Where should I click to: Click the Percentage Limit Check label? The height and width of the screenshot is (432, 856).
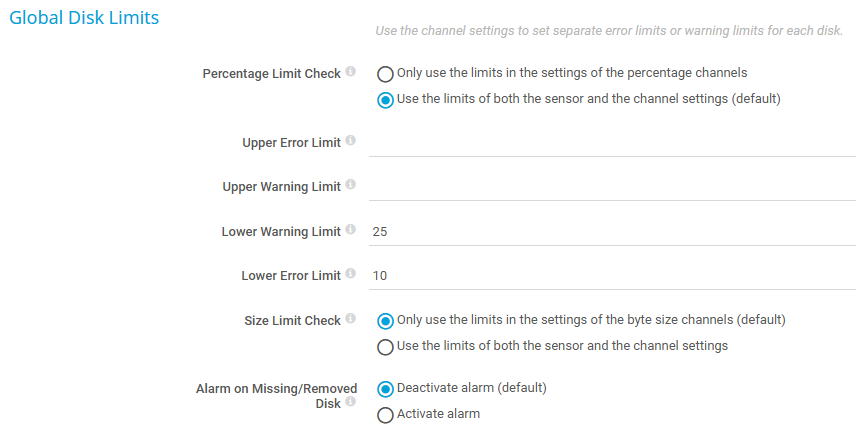point(271,74)
